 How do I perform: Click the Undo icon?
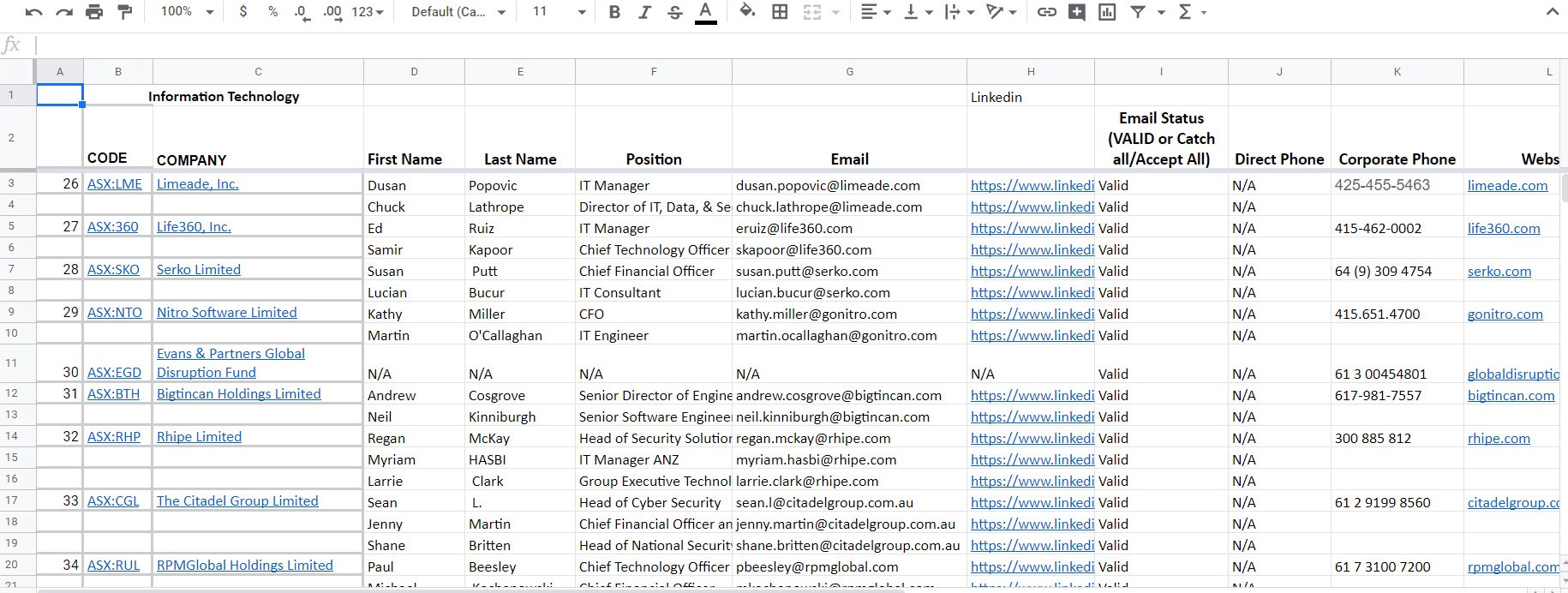[33, 12]
